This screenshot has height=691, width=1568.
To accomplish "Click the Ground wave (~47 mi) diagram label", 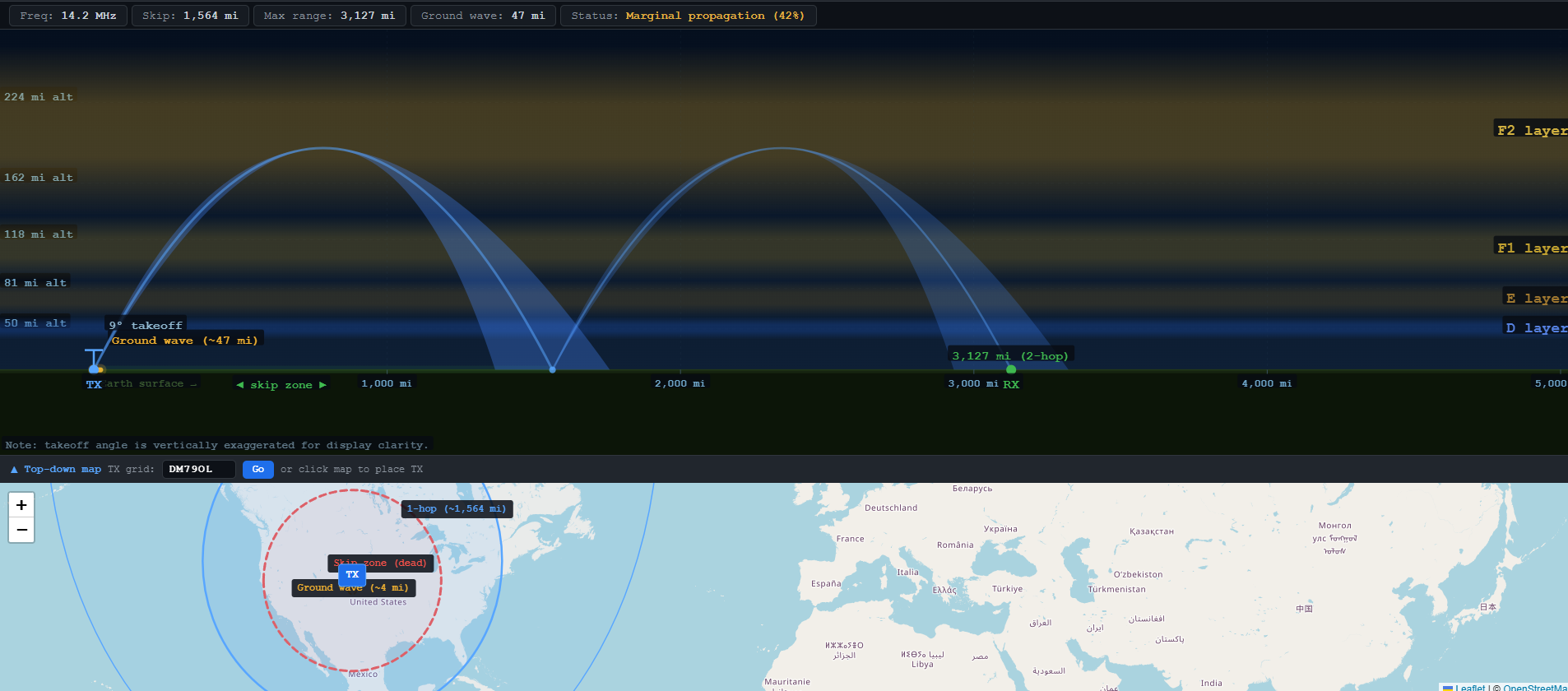I will click(185, 341).
